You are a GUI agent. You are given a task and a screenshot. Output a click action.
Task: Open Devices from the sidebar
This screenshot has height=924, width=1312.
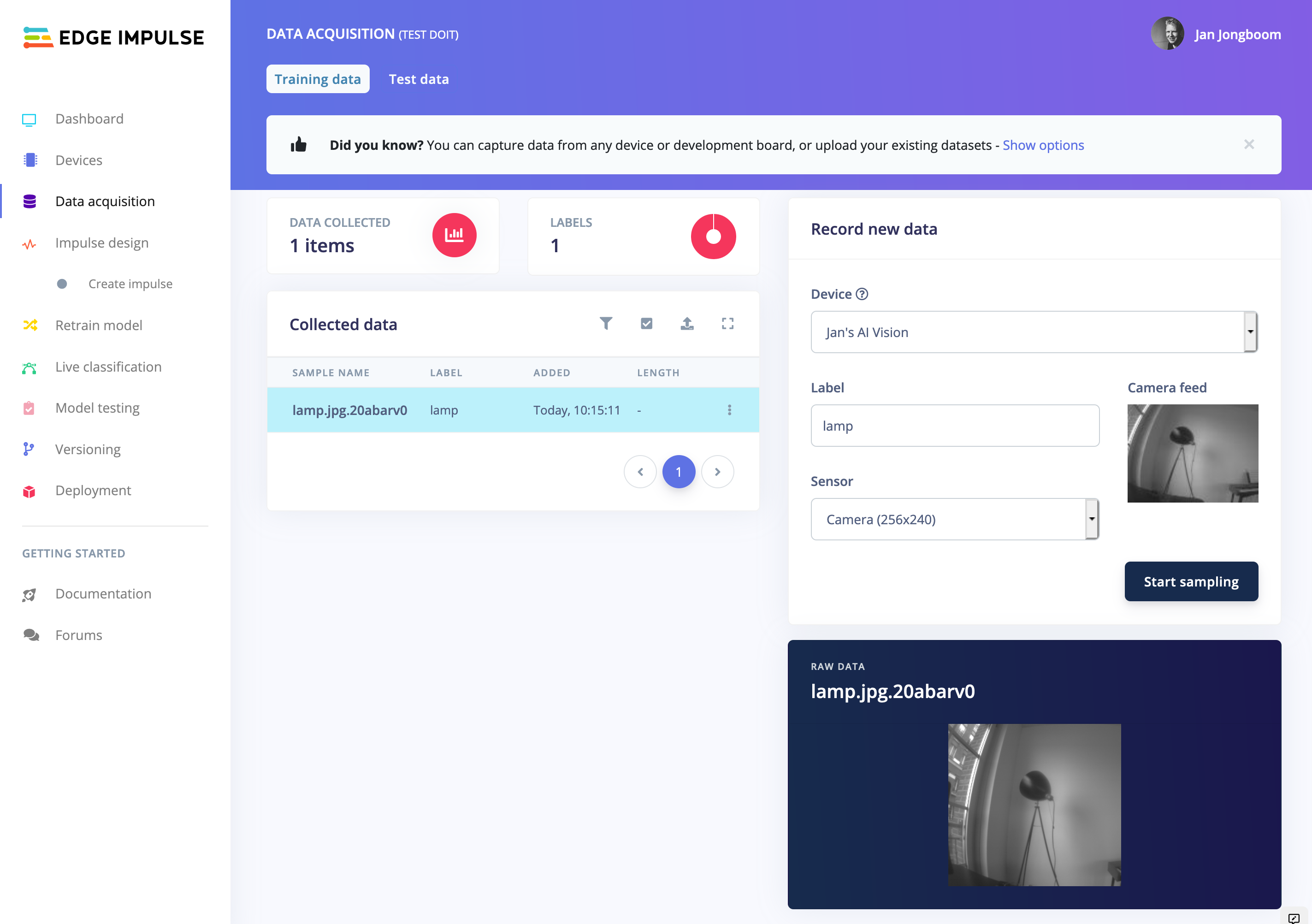pos(78,160)
